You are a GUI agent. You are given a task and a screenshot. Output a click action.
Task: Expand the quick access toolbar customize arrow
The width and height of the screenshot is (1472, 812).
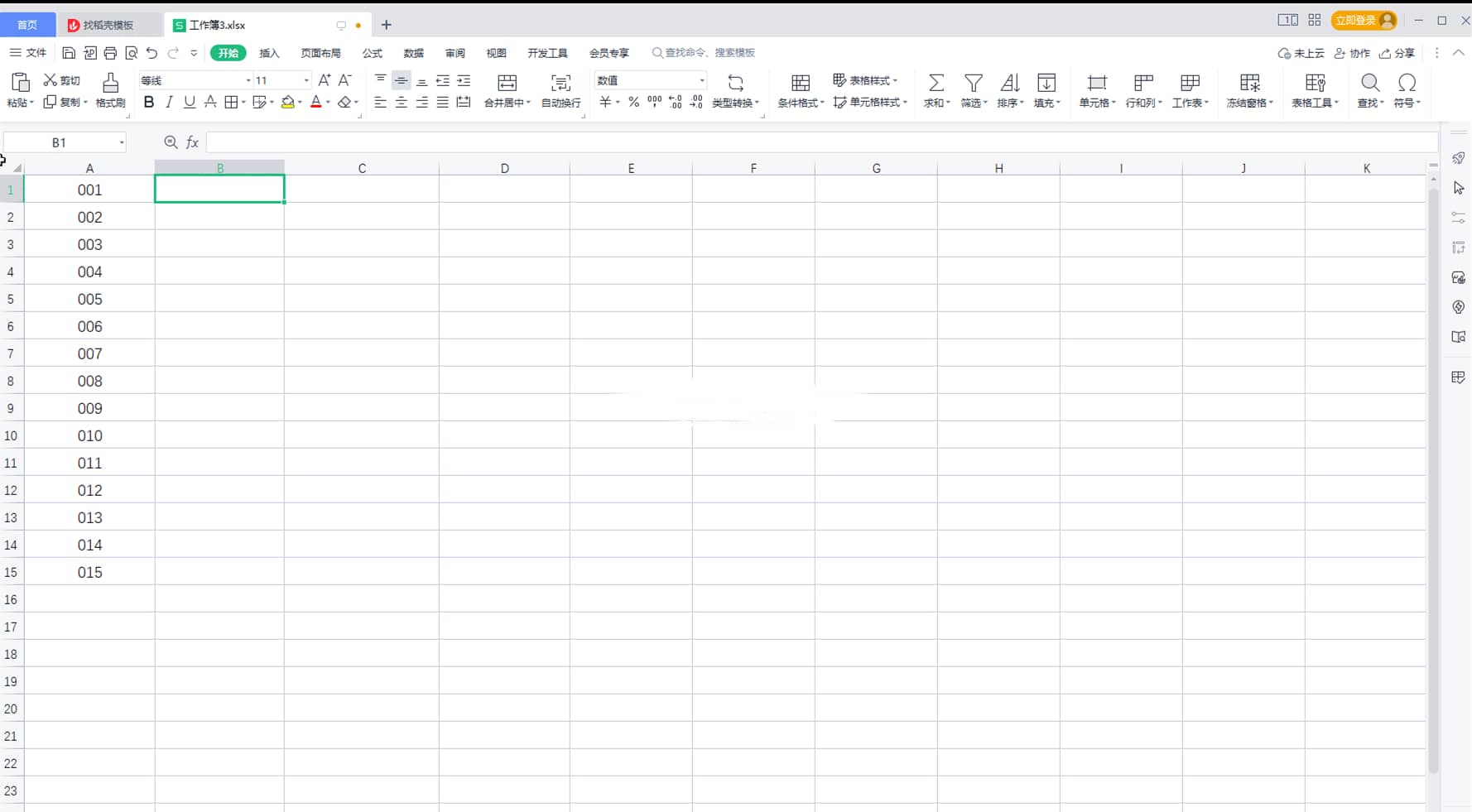coord(194,53)
